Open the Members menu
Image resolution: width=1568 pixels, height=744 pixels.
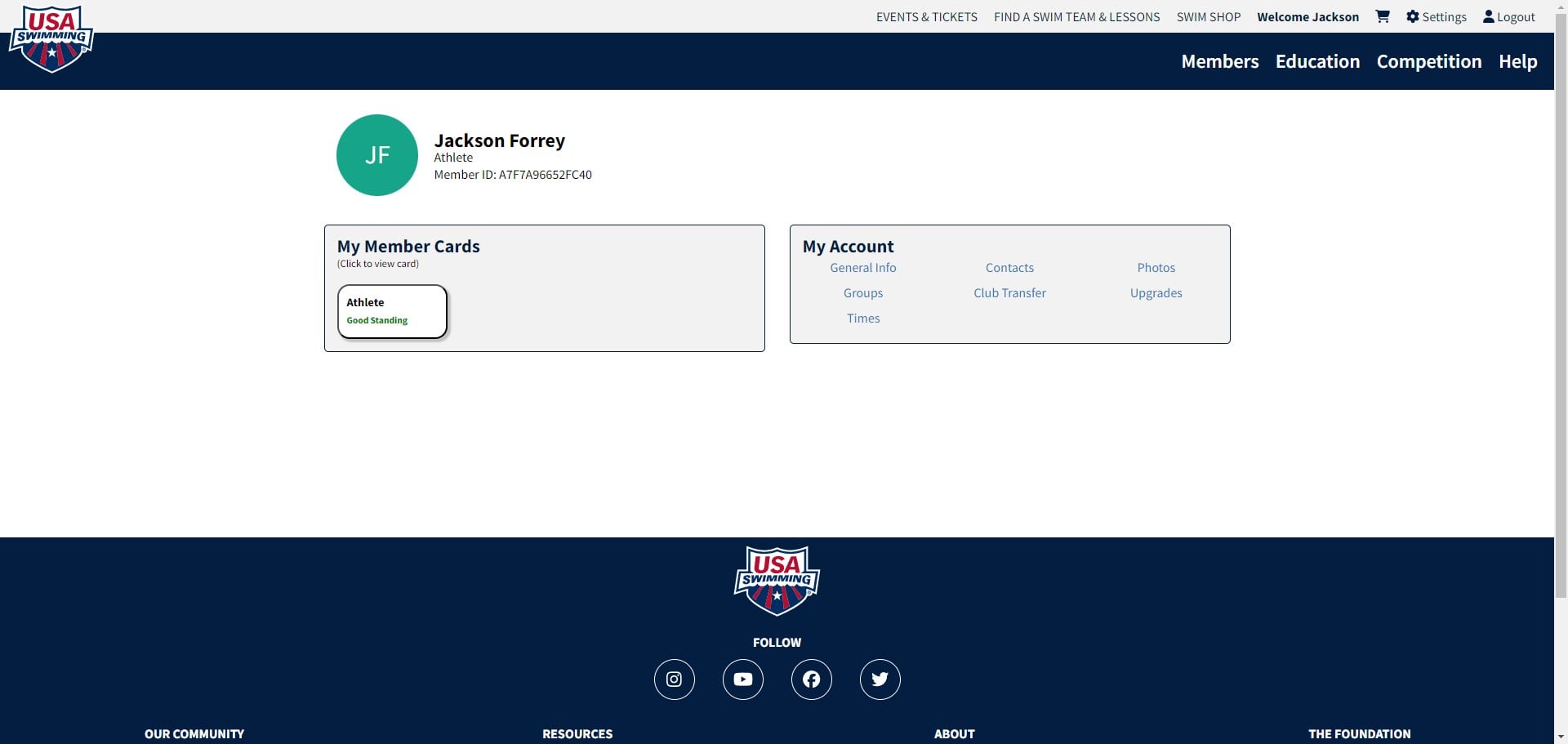[x=1220, y=61]
